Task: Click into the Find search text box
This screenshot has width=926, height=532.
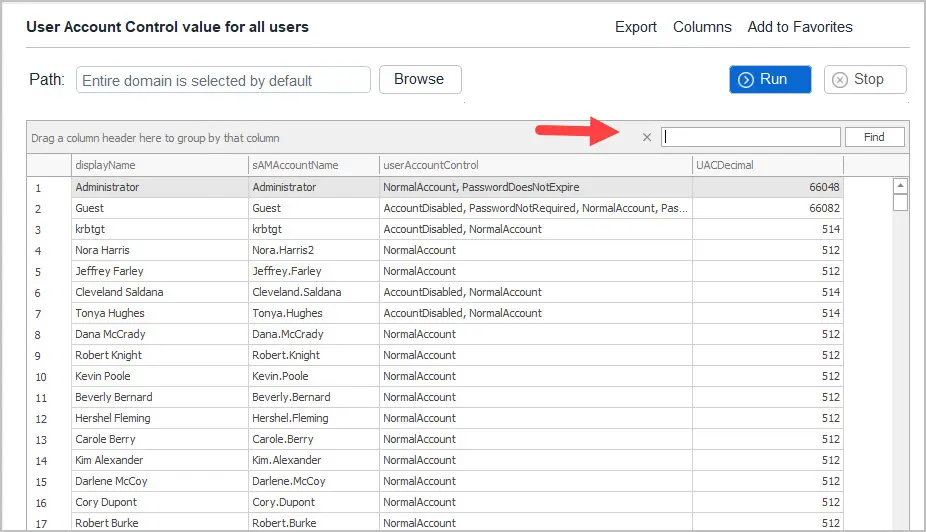Action: pyautogui.click(x=751, y=137)
